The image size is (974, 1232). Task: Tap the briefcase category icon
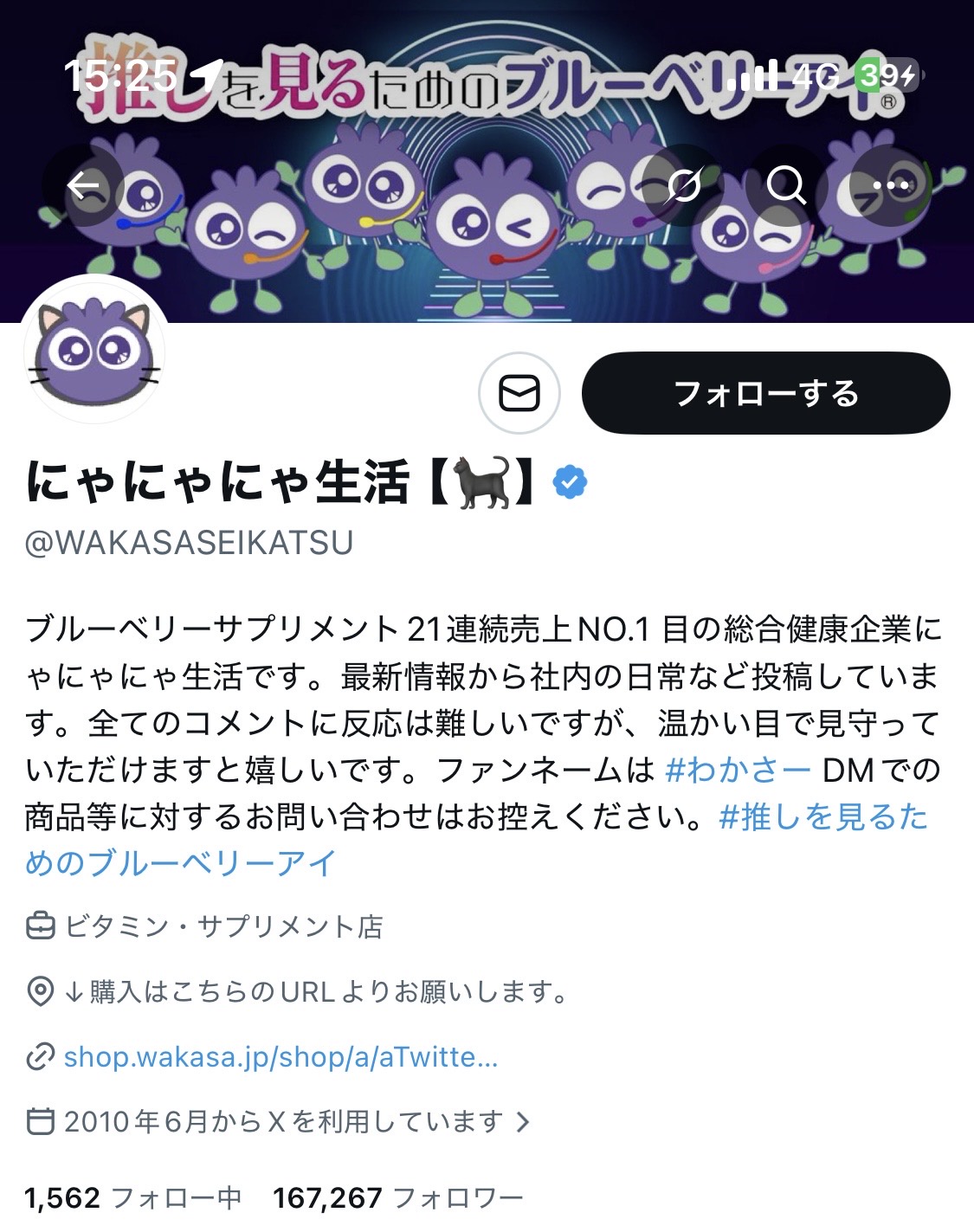pyautogui.click(x=40, y=927)
